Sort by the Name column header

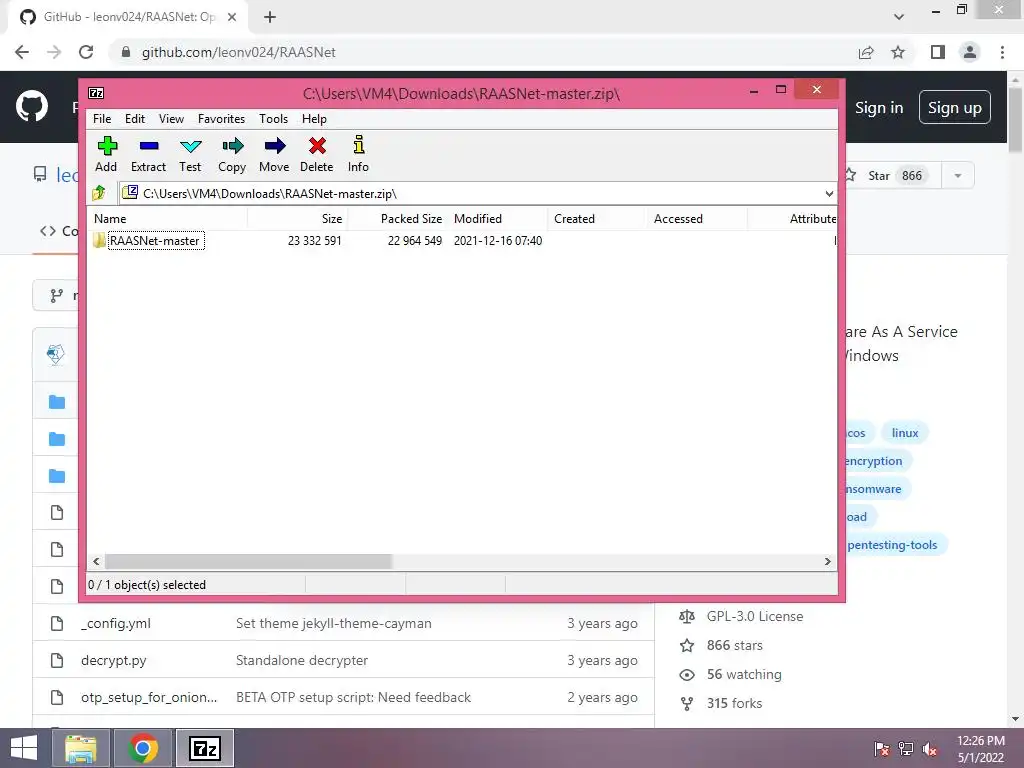tap(167, 219)
